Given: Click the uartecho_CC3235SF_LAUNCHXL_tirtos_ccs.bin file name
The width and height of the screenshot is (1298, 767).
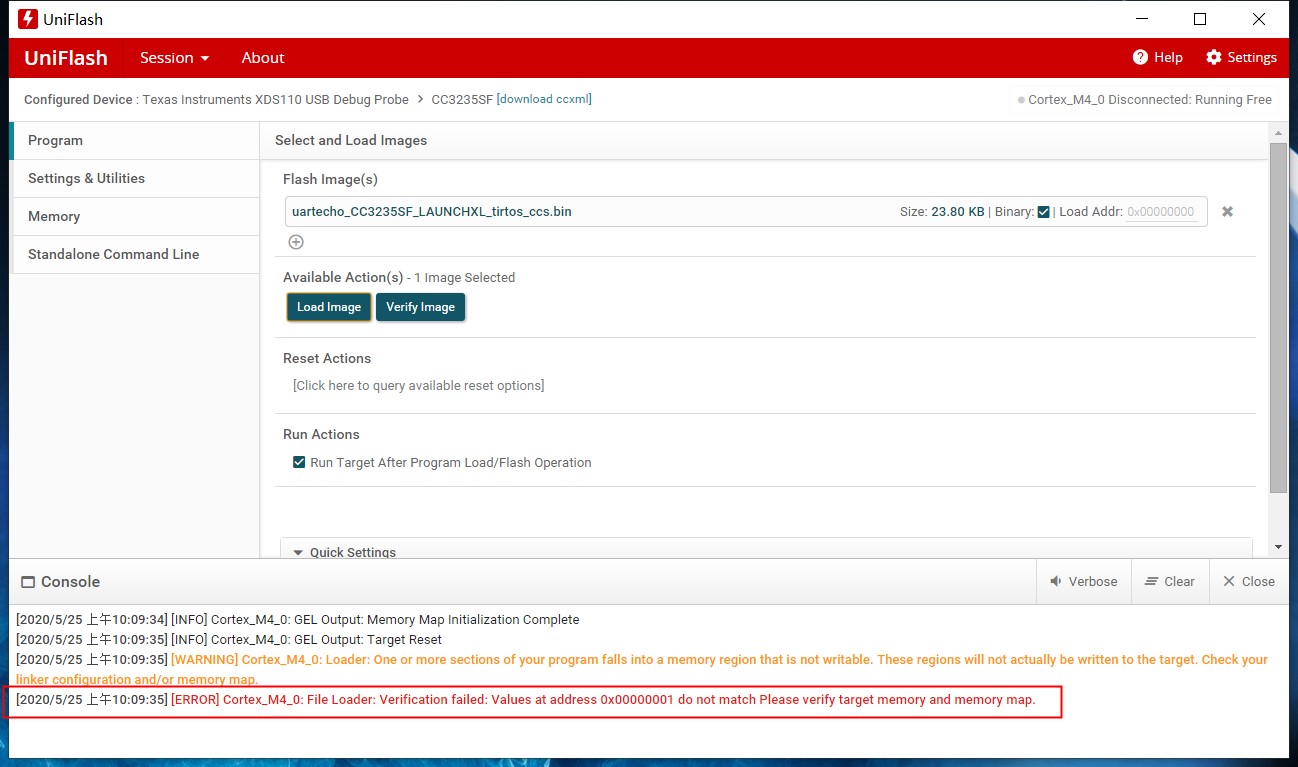Looking at the screenshot, I should 432,211.
